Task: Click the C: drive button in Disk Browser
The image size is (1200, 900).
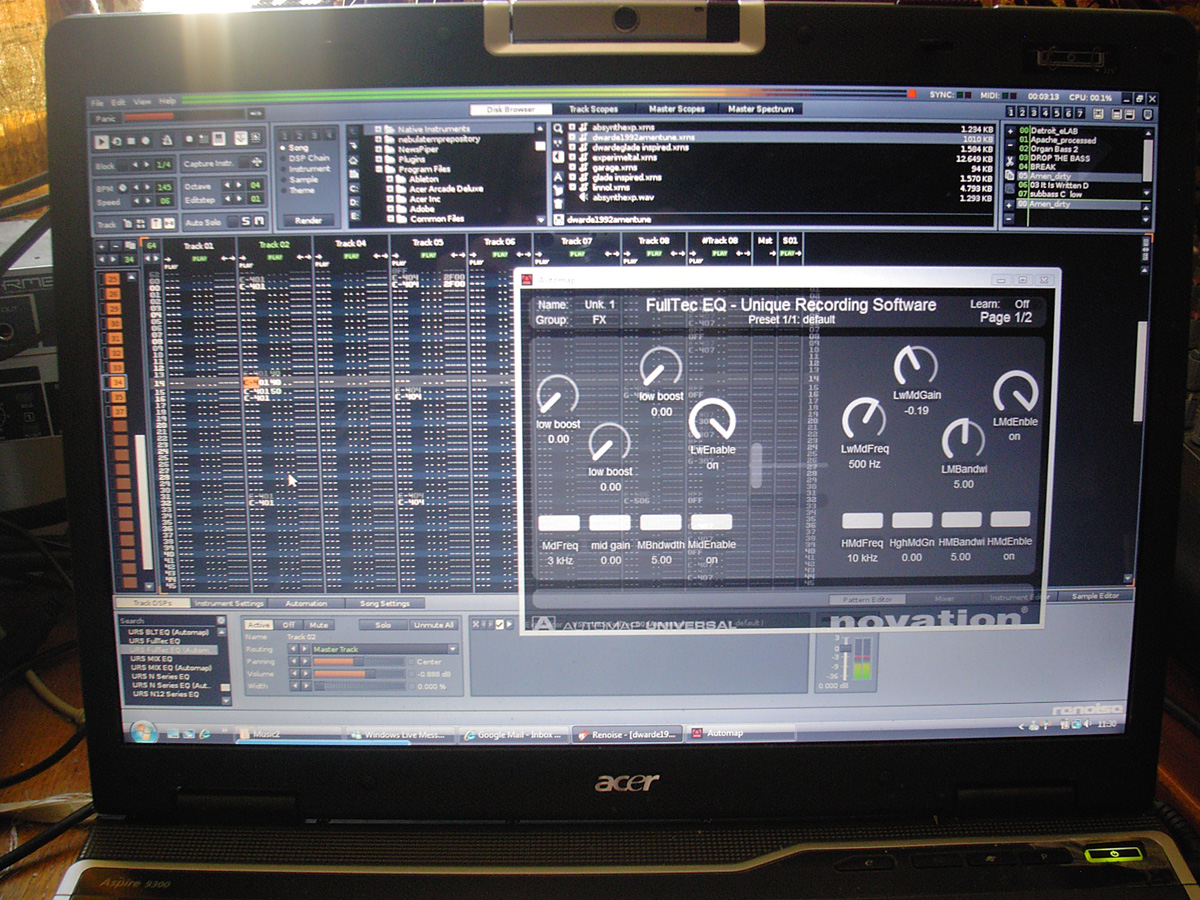Action: [x=354, y=188]
